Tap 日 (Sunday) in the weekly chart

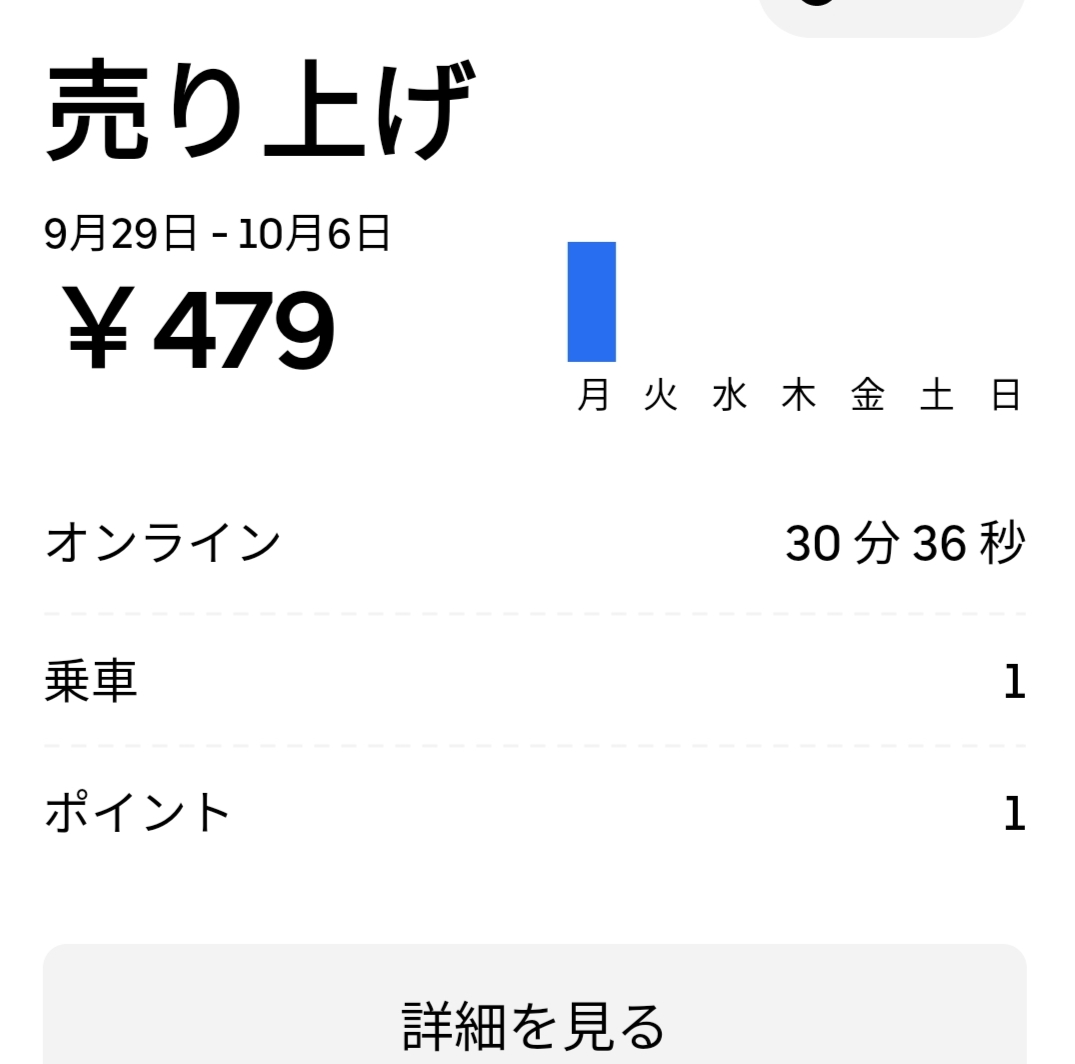(x=1006, y=396)
